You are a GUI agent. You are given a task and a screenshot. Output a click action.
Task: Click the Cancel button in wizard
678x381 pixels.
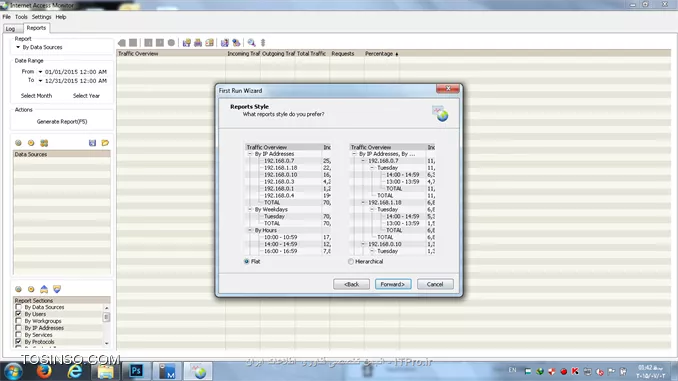pos(435,284)
